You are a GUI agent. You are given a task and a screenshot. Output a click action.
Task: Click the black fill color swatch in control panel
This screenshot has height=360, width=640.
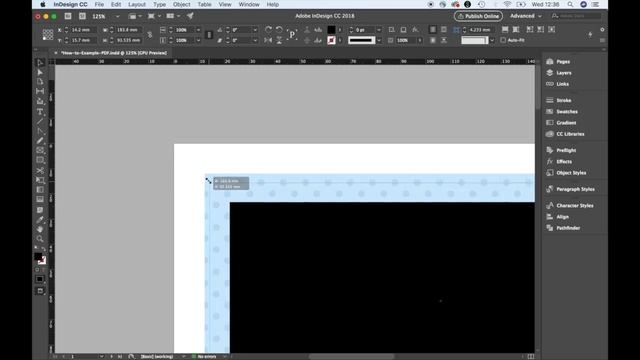(x=331, y=30)
